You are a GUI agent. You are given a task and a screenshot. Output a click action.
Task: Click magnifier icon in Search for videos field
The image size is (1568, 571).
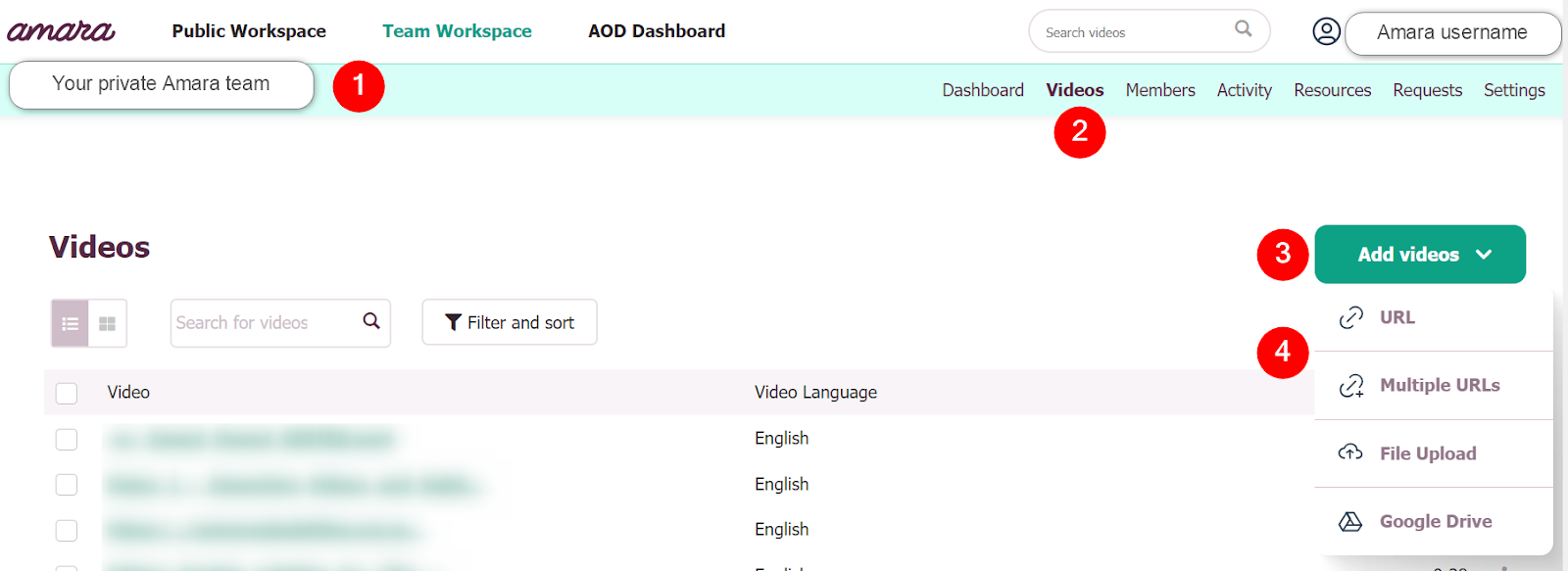(371, 321)
